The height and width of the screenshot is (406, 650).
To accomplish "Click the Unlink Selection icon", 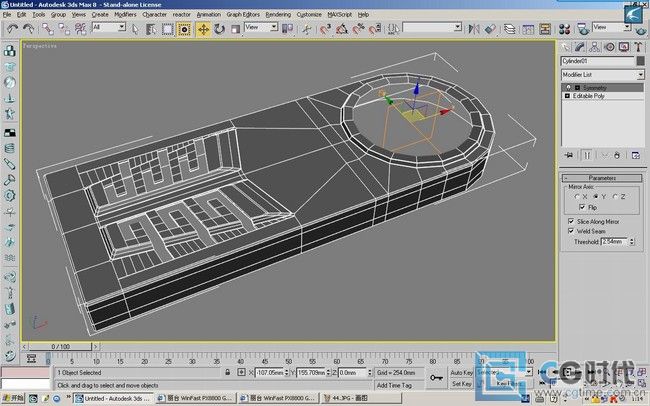I will [x=64, y=29].
